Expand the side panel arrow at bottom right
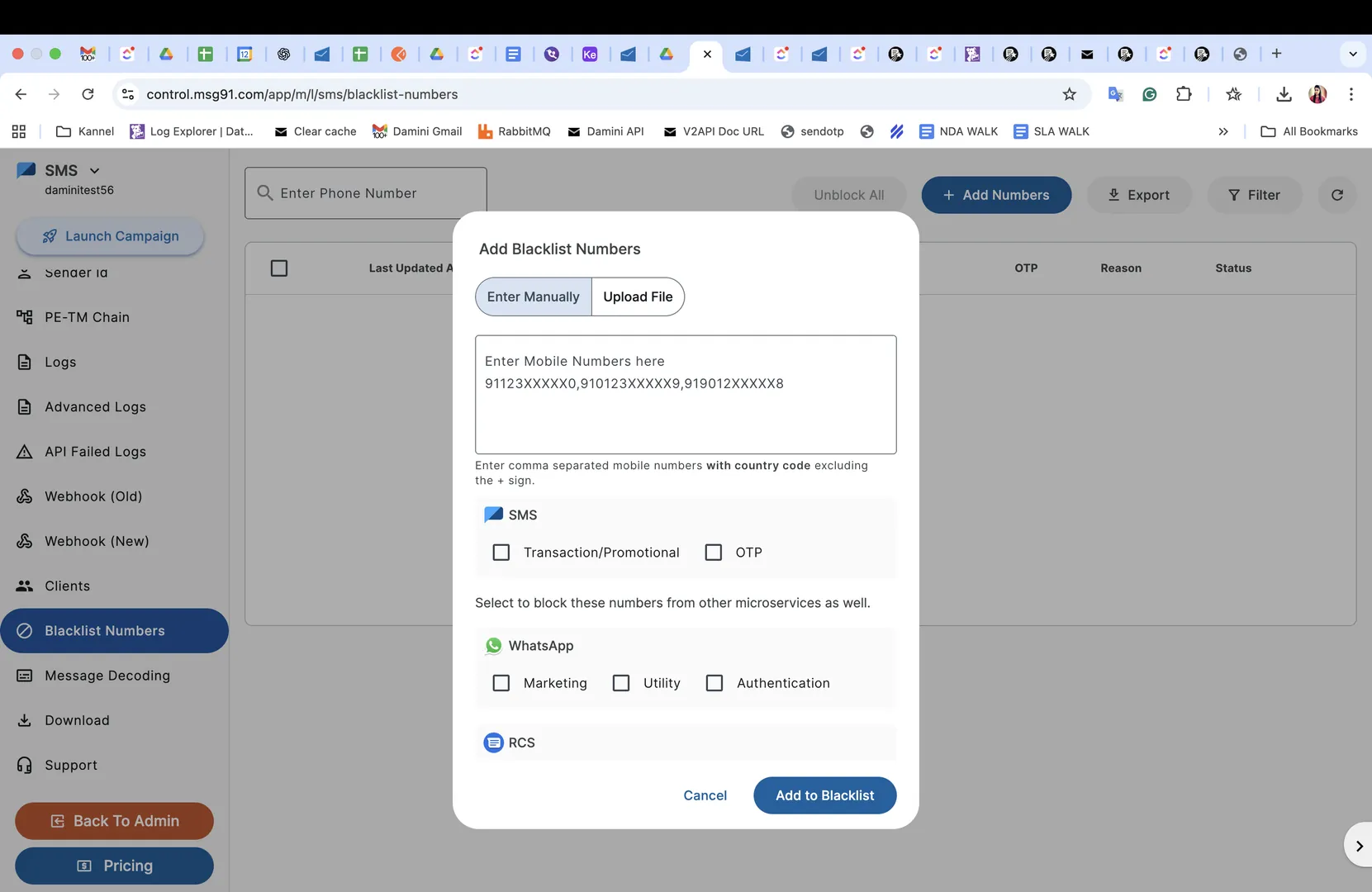 1359,846
